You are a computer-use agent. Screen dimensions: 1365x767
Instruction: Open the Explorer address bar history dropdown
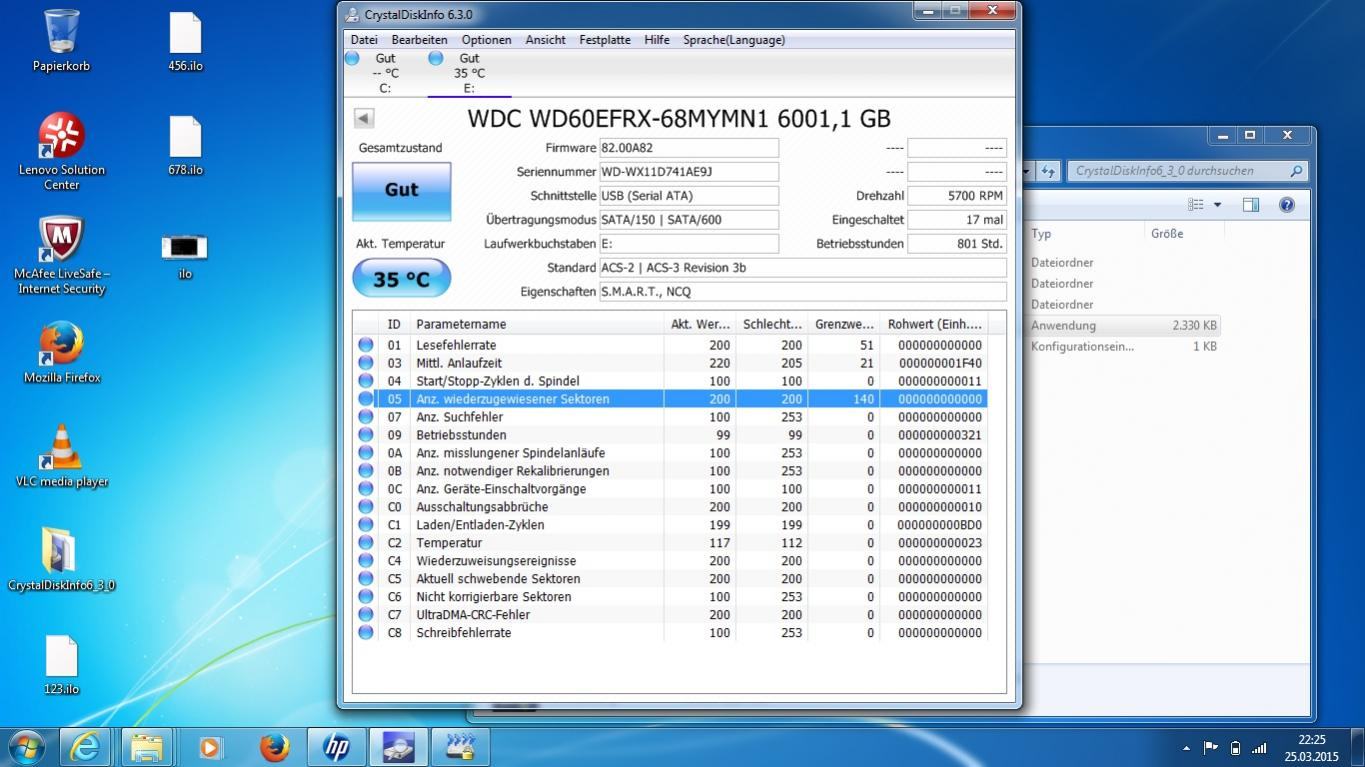click(1029, 171)
